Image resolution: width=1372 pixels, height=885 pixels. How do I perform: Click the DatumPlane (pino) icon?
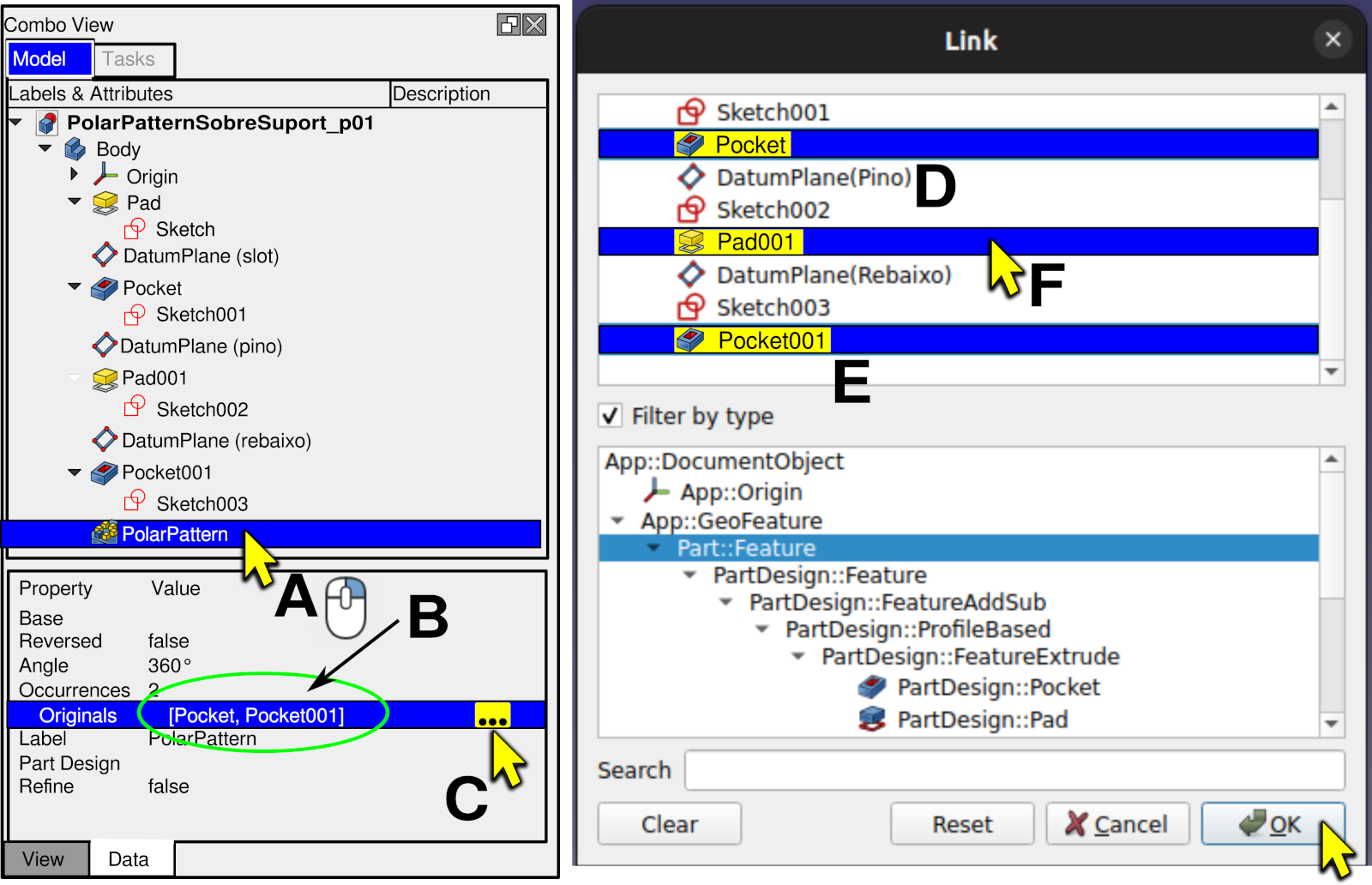(x=105, y=346)
